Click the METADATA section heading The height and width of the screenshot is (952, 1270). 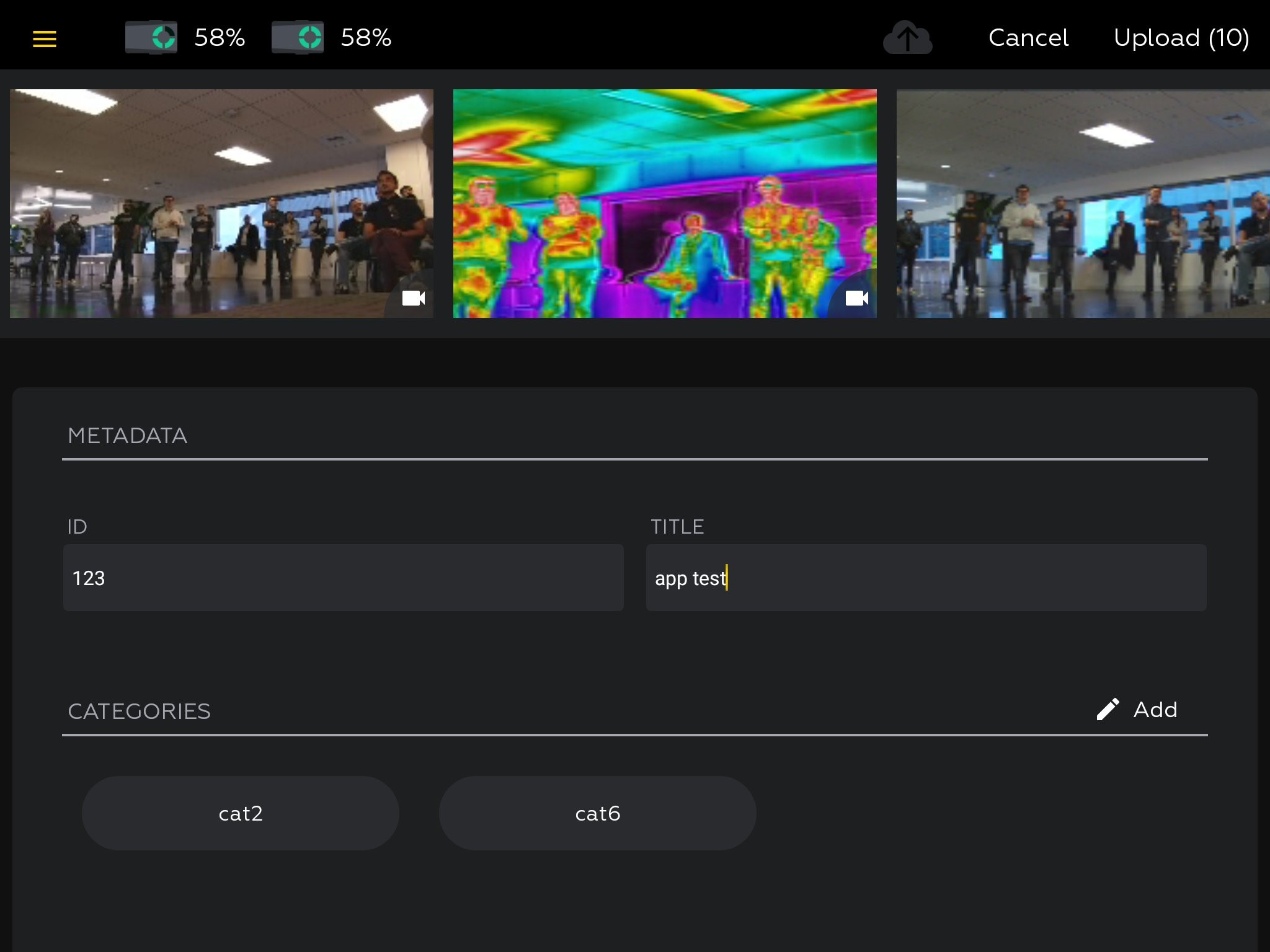point(128,436)
